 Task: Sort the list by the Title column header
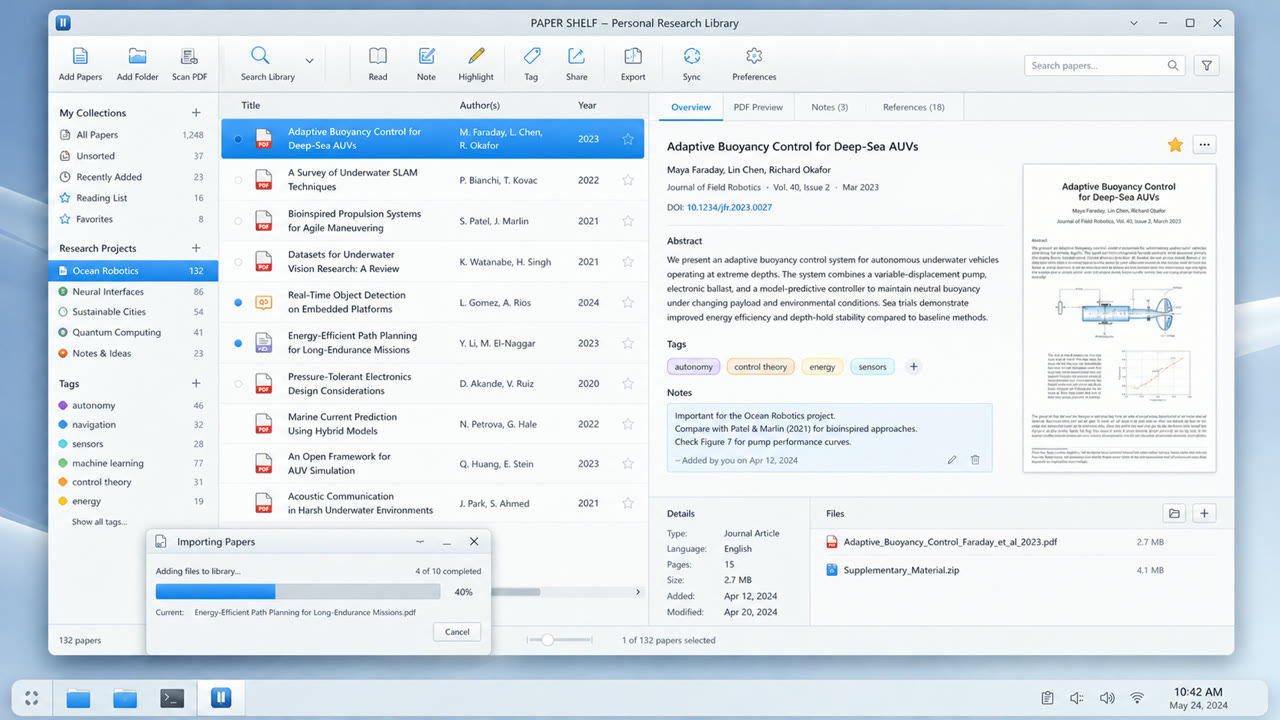[x=251, y=105]
